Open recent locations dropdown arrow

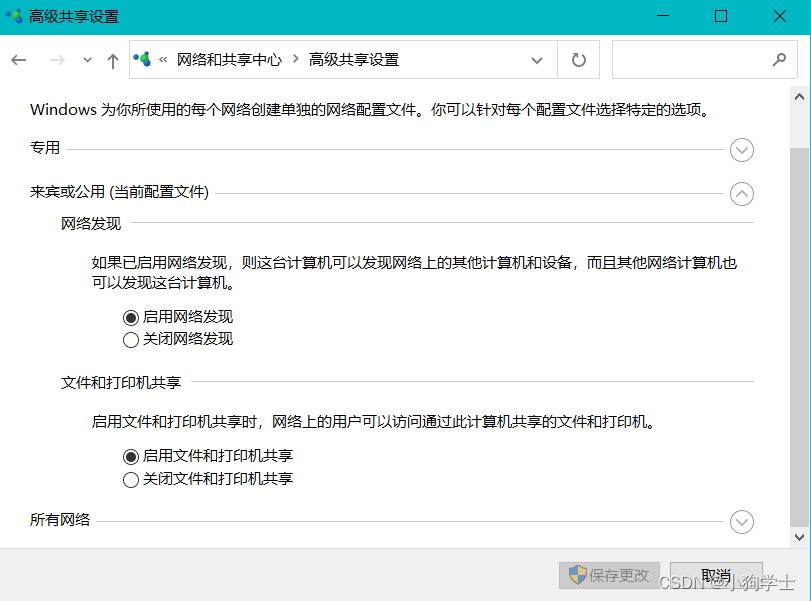pyautogui.click(x=87, y=60)
